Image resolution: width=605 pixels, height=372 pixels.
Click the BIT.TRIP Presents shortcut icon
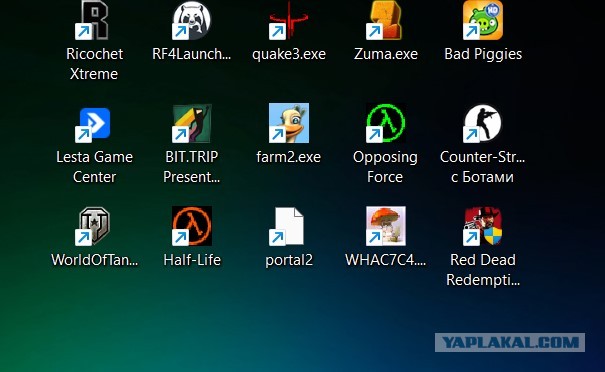point(192,123)
